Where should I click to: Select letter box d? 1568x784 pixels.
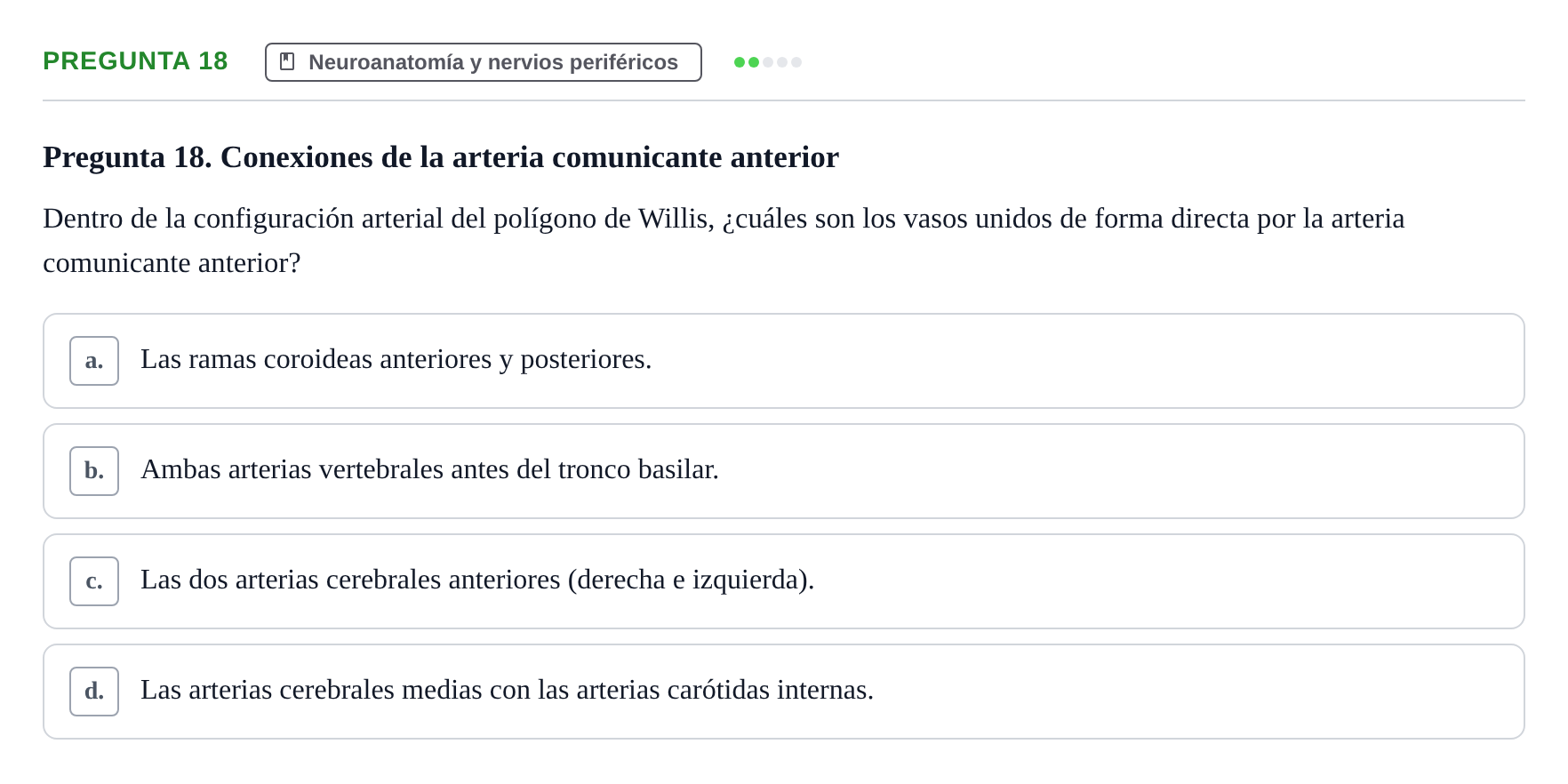[94, 692]
